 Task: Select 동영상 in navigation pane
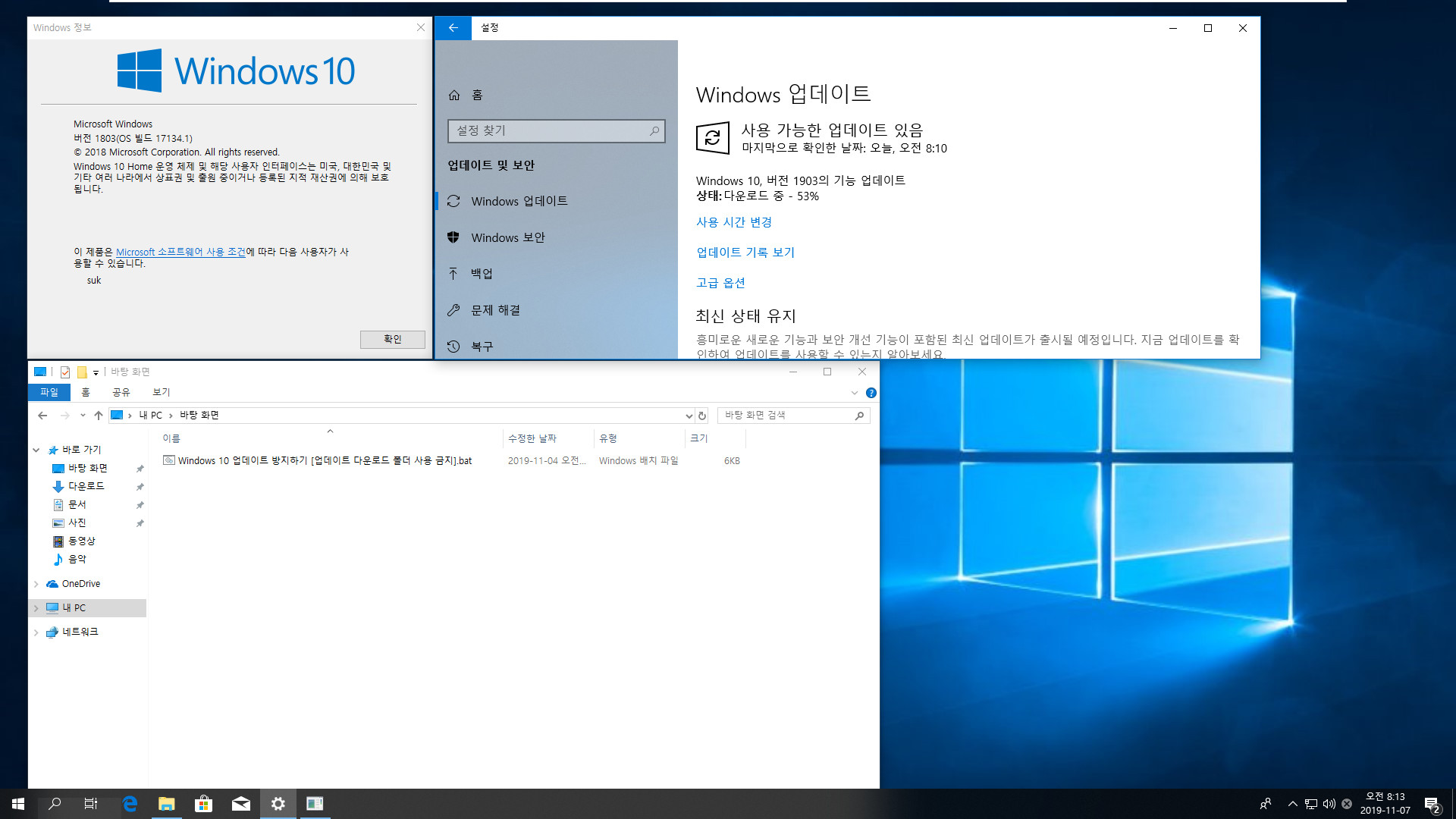[x=82, y=541]
